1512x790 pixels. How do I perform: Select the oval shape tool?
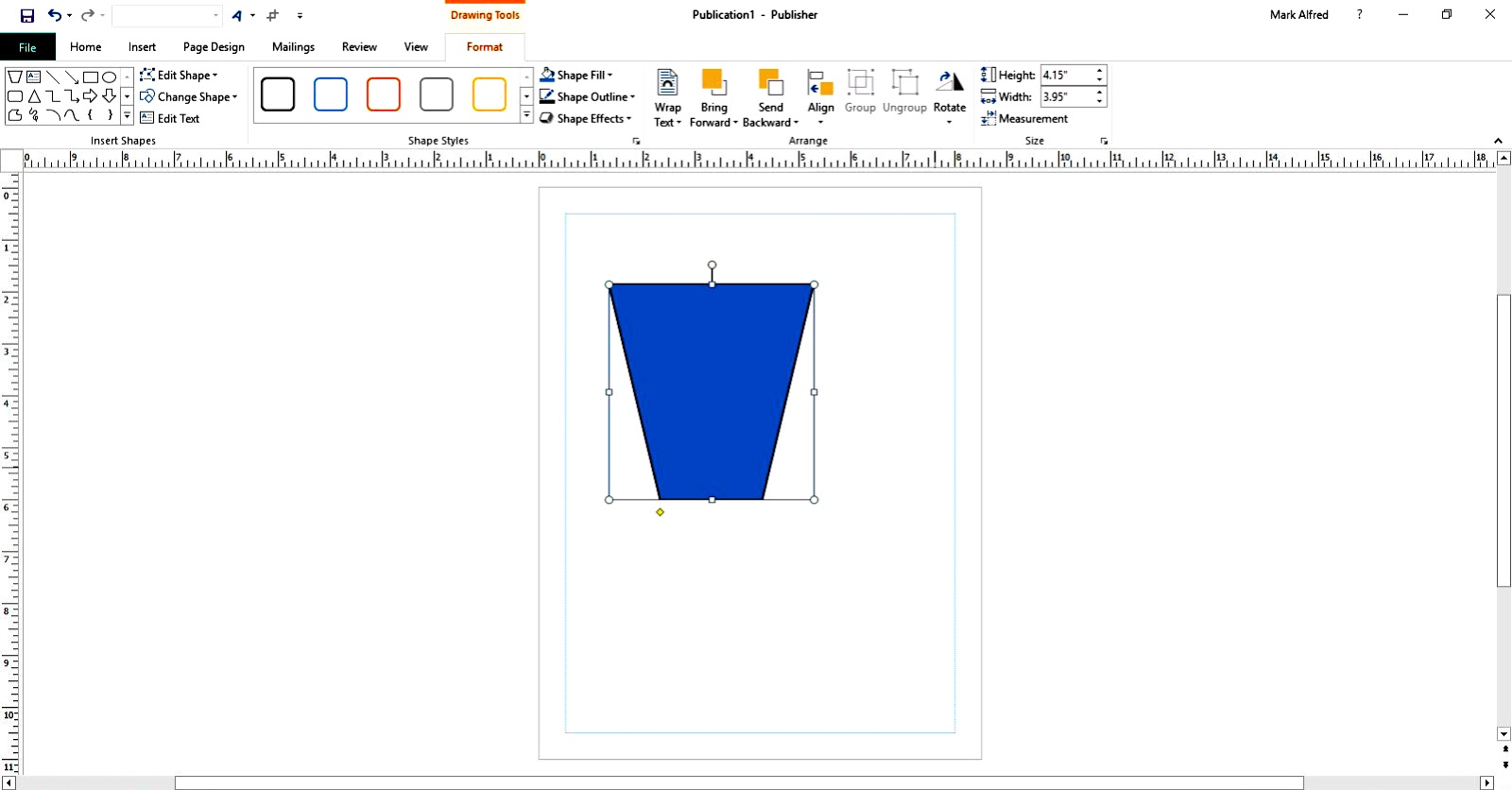[110, 77]
